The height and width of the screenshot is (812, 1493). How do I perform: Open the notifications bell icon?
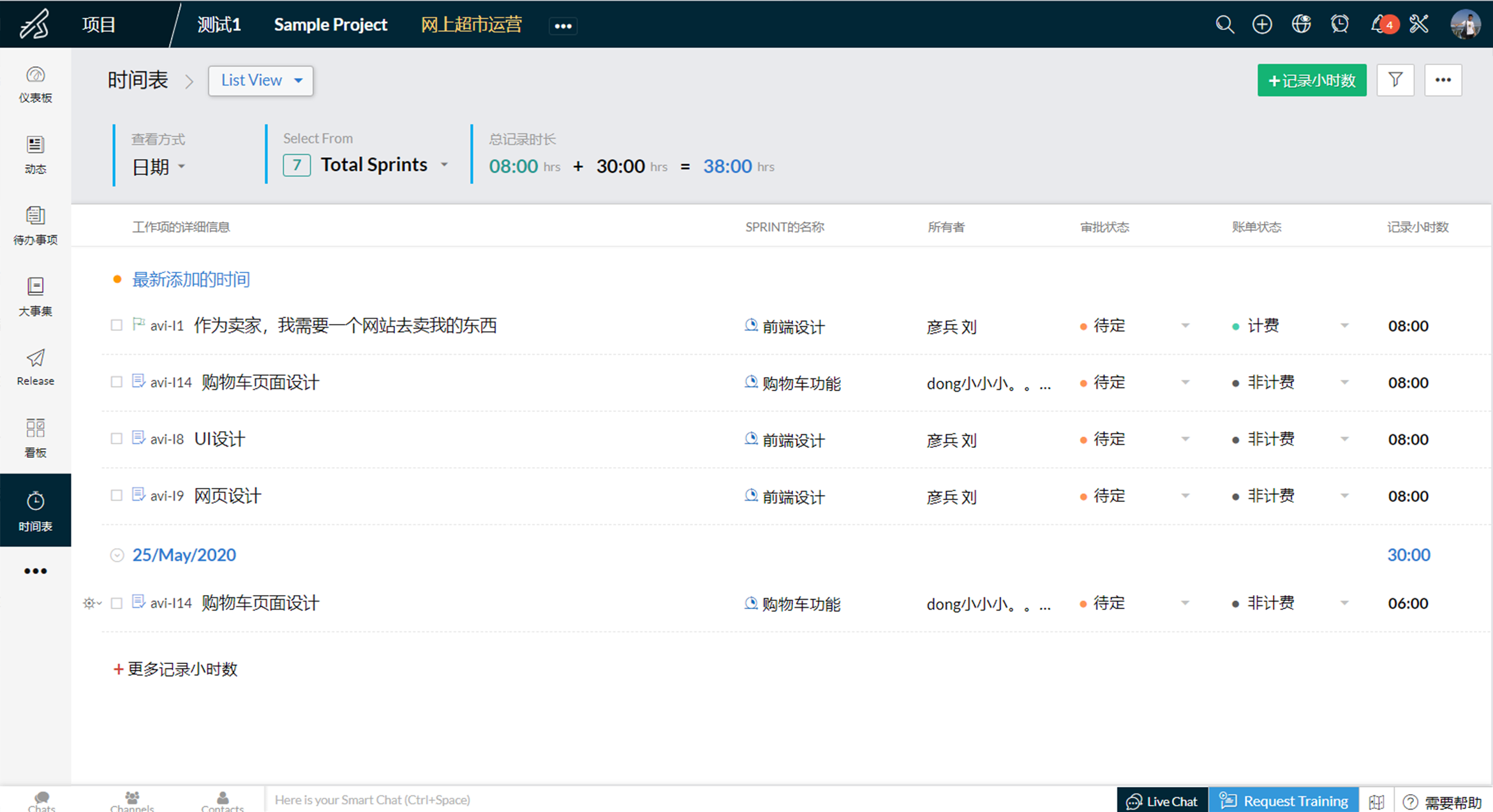1379,24
